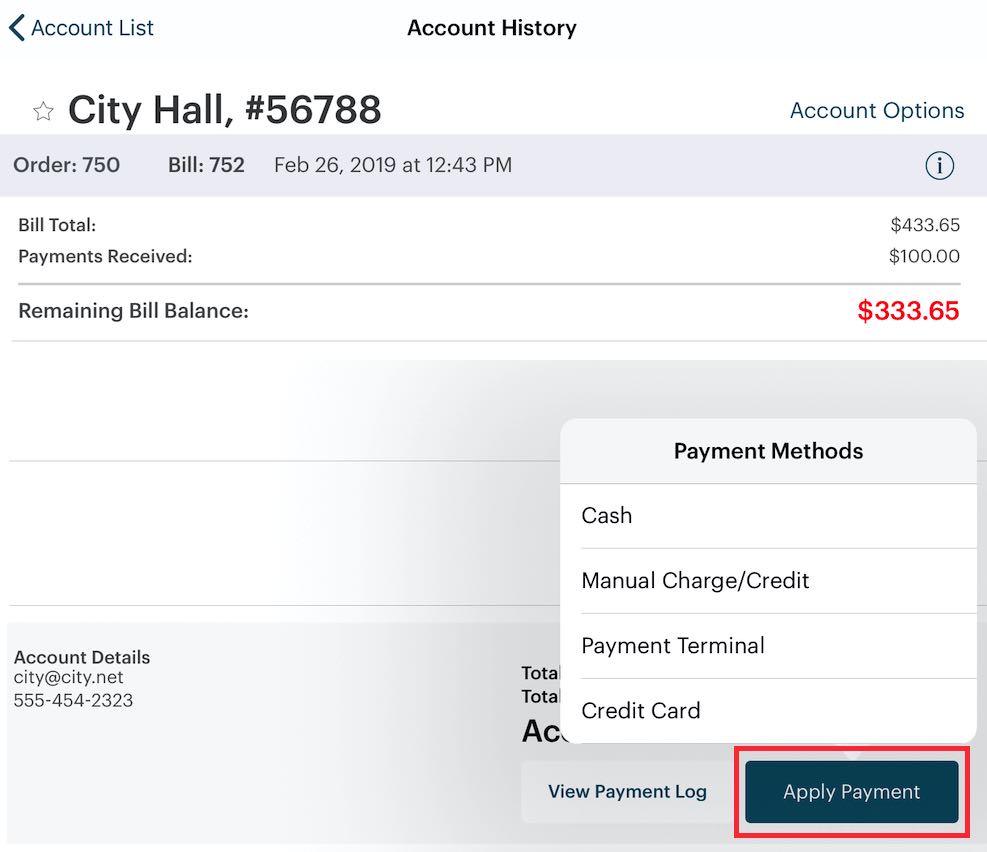Click the Payments Received amount
The image size is (987, 852).
tap(922, 256)
